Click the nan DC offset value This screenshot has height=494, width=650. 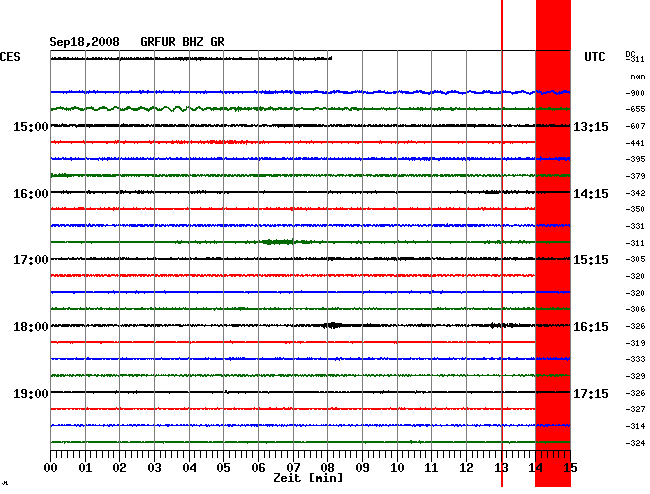638,77
